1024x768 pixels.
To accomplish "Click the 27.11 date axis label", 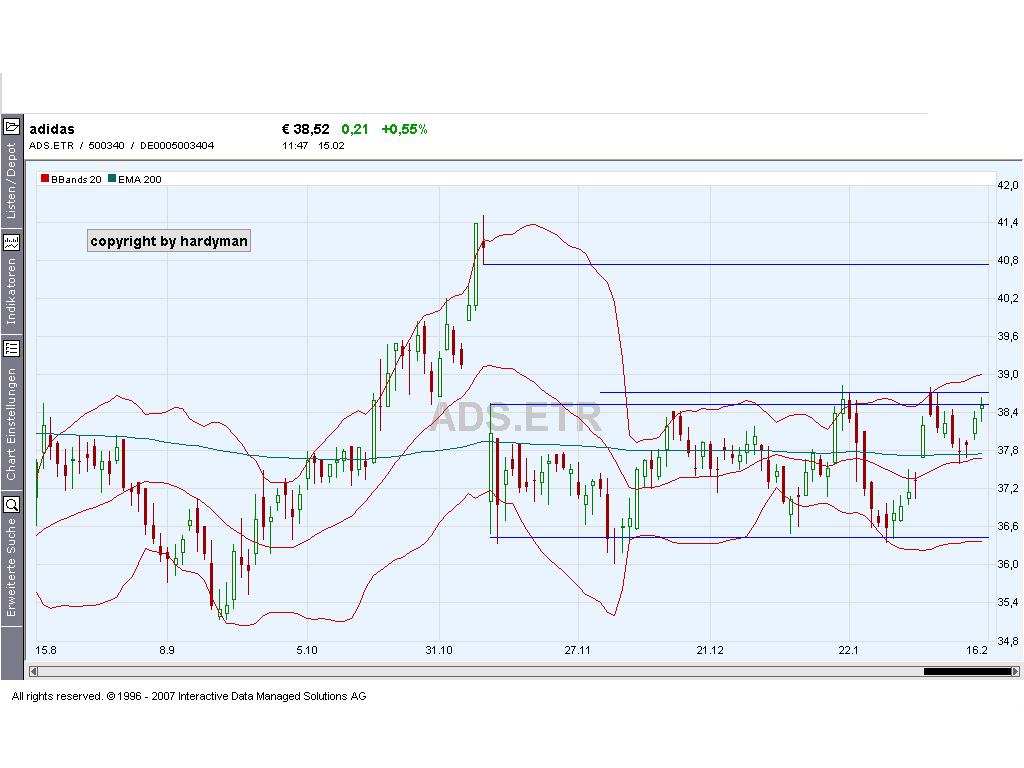I will 577,650.
